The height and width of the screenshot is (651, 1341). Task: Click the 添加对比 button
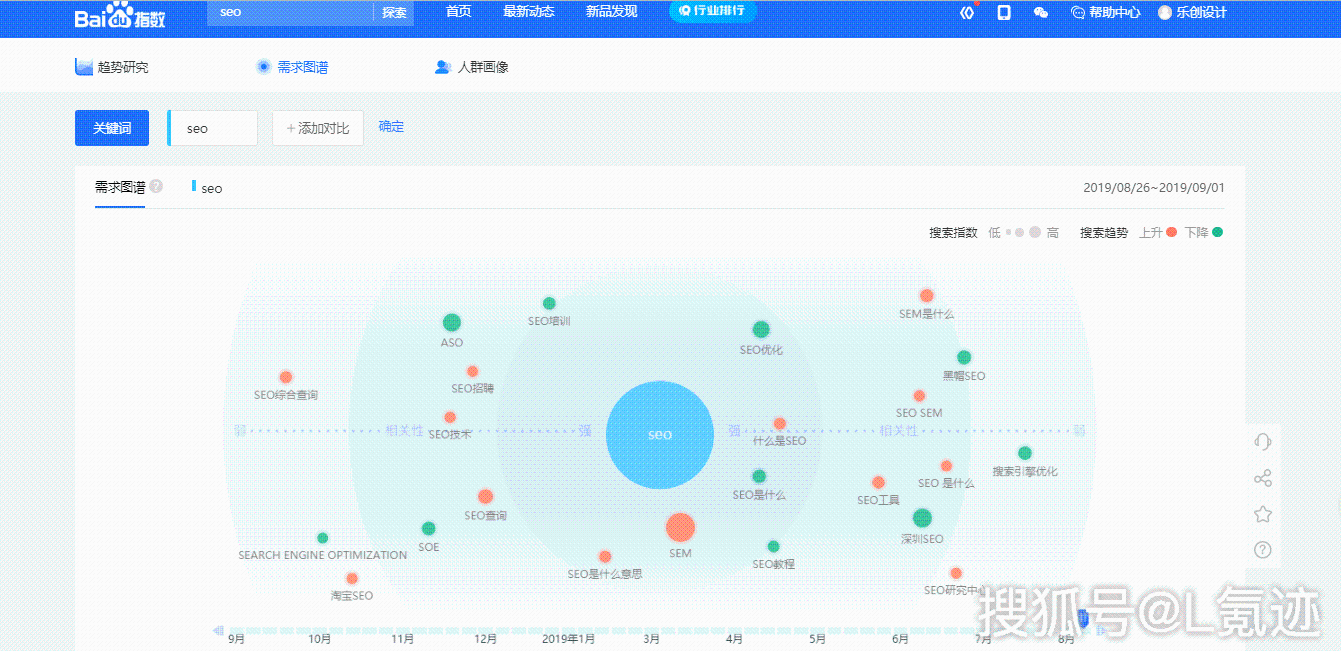point(318,128)
